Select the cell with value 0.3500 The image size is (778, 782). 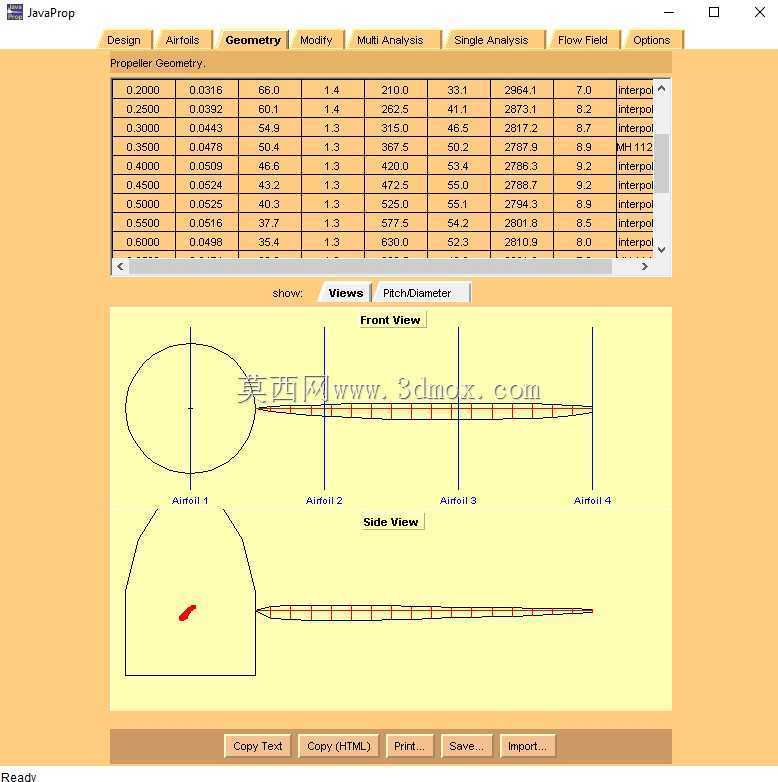[144, 147]
